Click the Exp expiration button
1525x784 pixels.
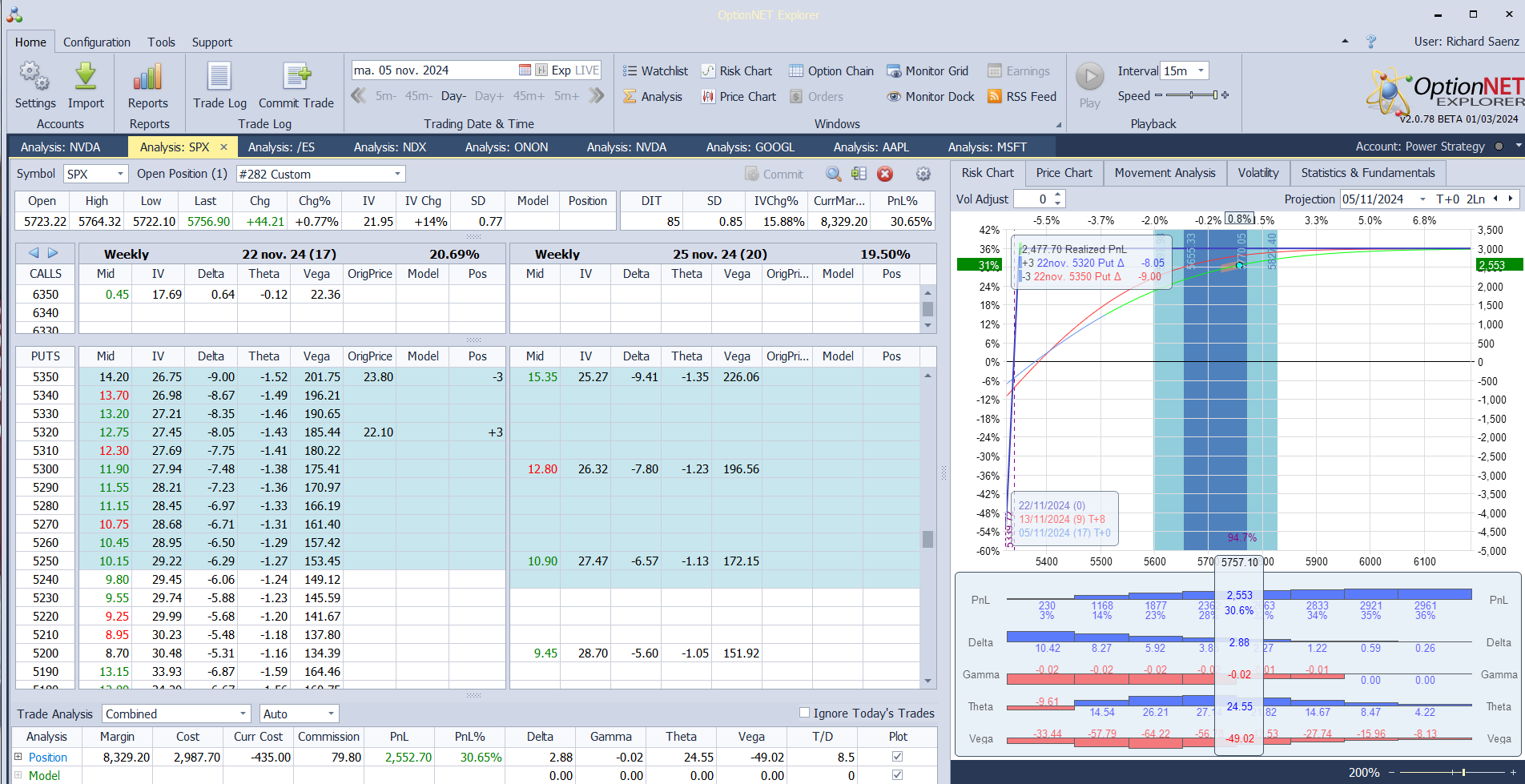pos(561,70)
